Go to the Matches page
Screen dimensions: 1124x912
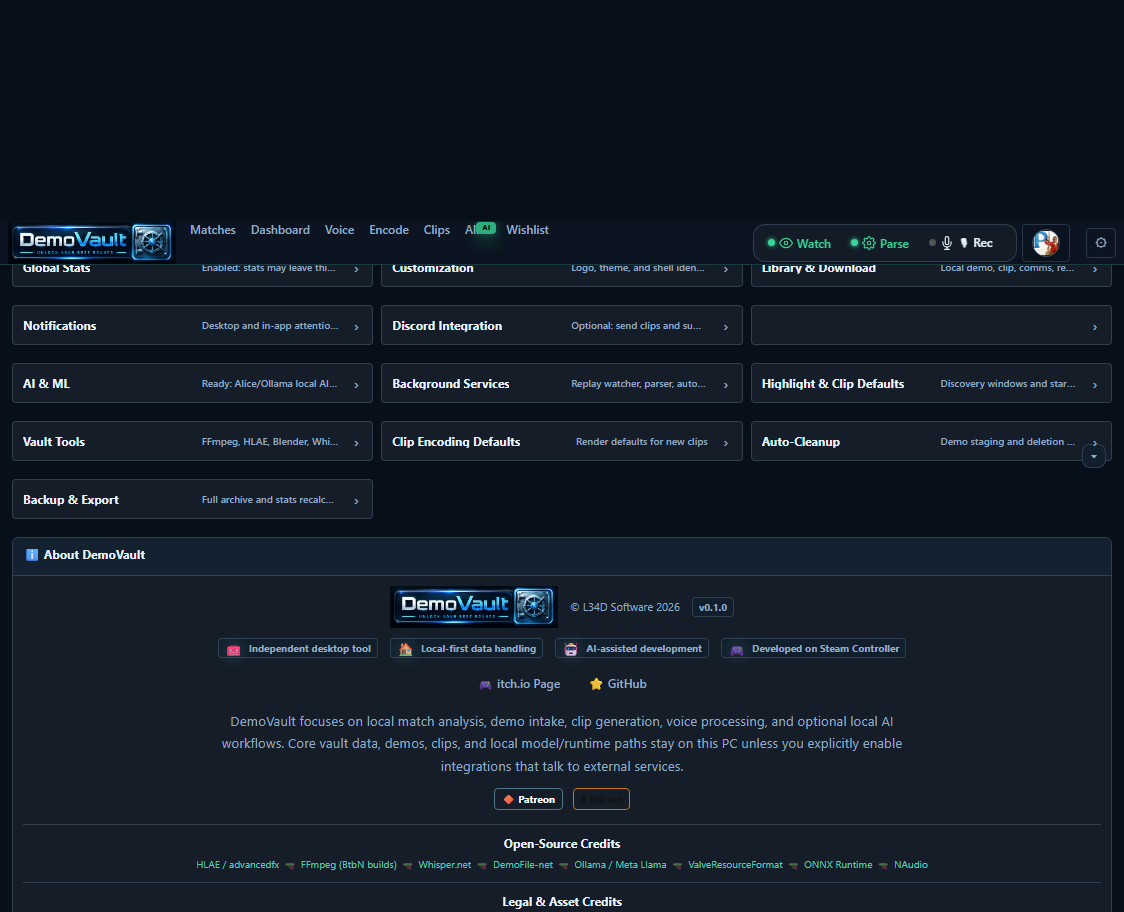coord(213,230)
